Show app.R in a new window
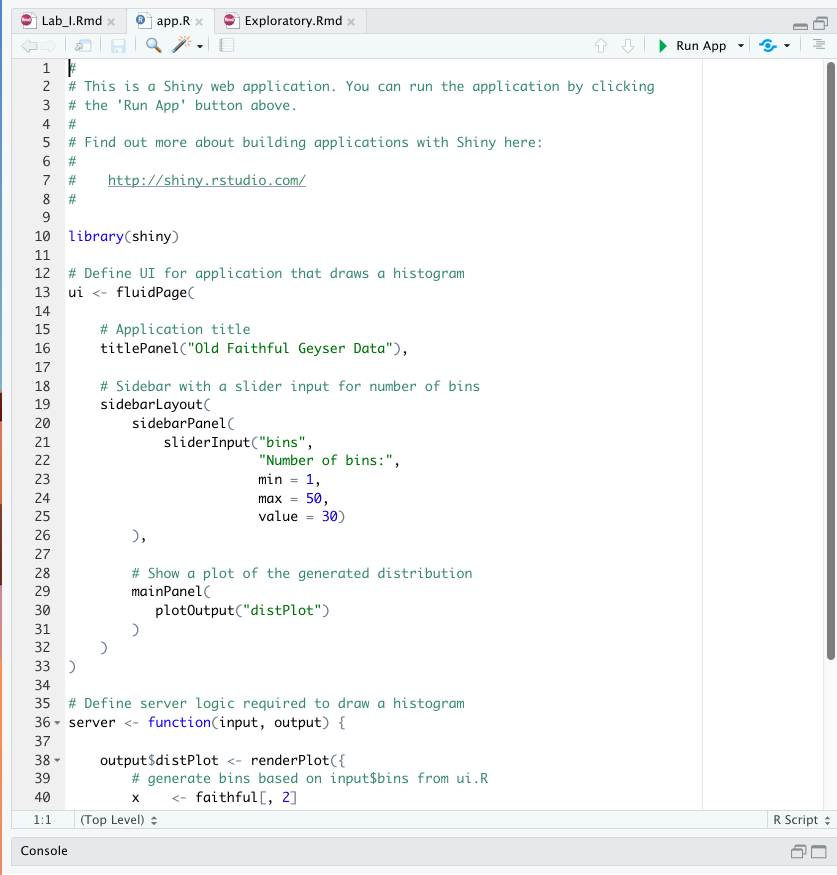The width and height of the screenshot is (837, 875). (83, 46)
